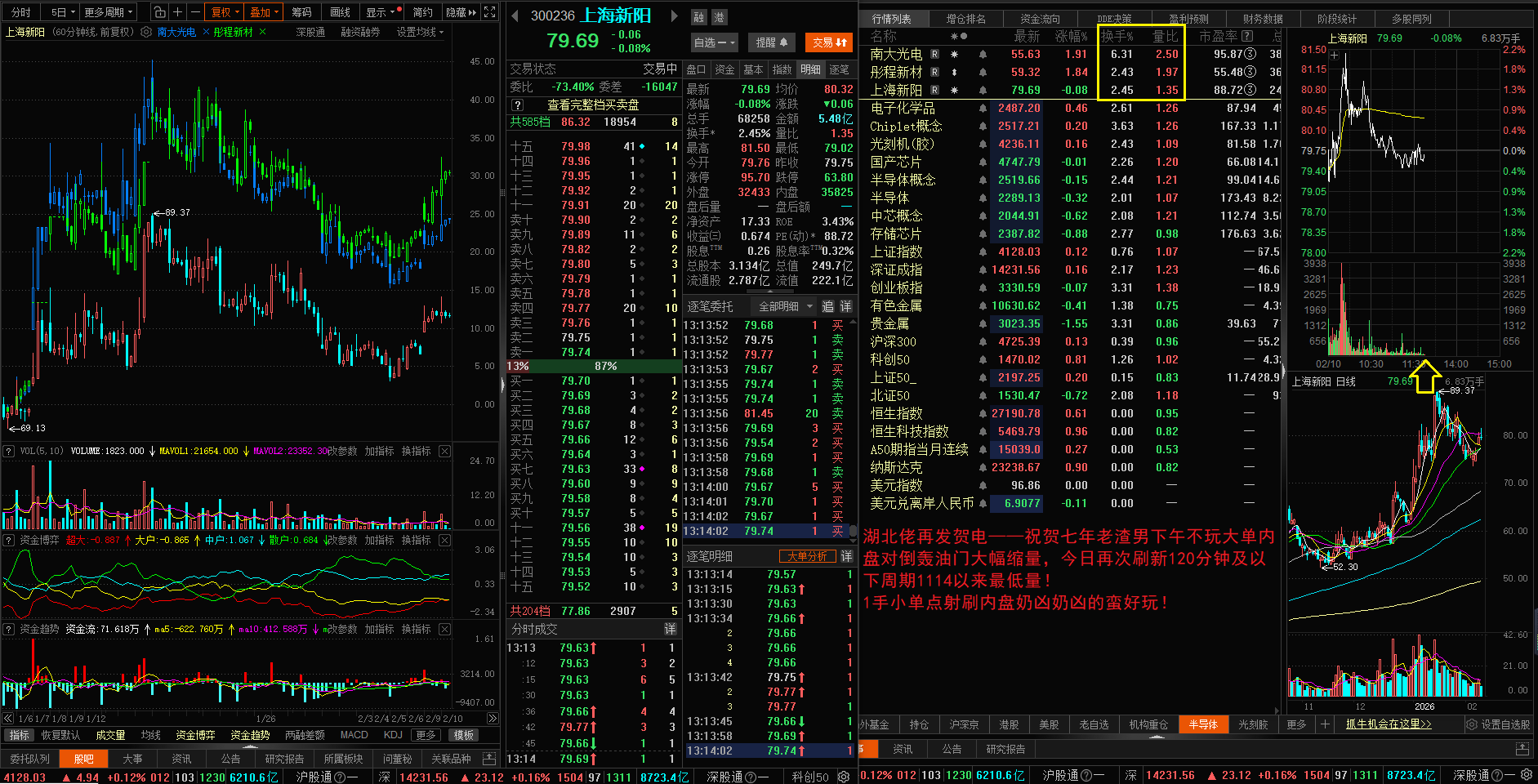Screen dimensions: 1538x784
Task: Add a watchlist group with plus icon
Action: [1325, 724]
